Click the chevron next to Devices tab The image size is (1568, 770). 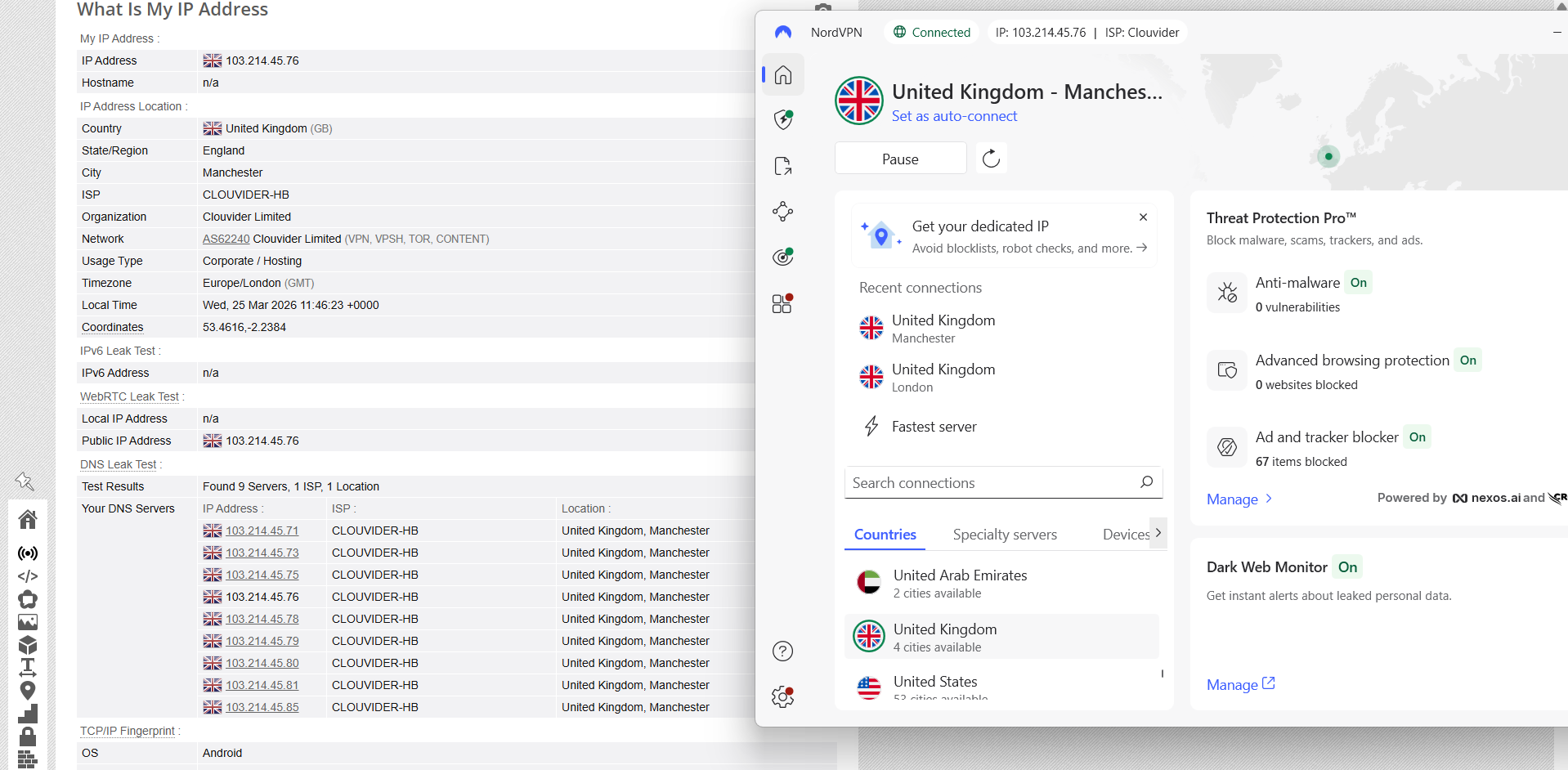[x=1158, y=532]
